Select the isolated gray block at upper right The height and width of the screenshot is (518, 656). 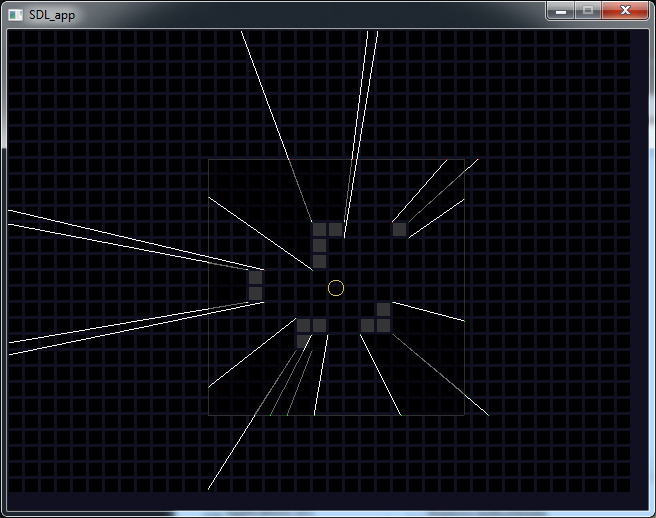(399, 229)
